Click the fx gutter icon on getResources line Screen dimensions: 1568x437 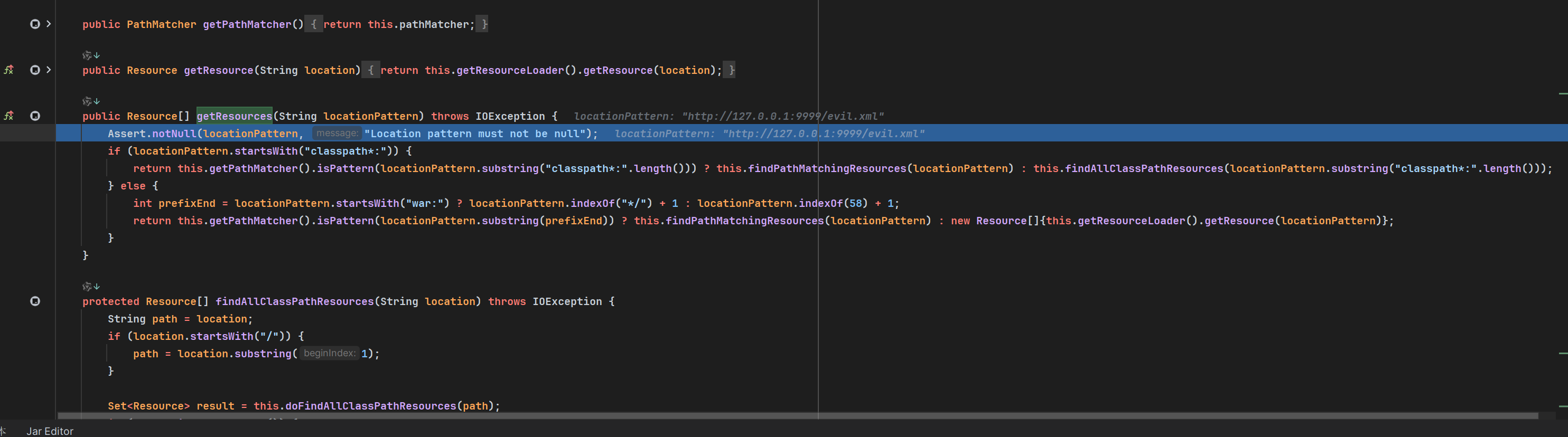click(x=8, y=116)
